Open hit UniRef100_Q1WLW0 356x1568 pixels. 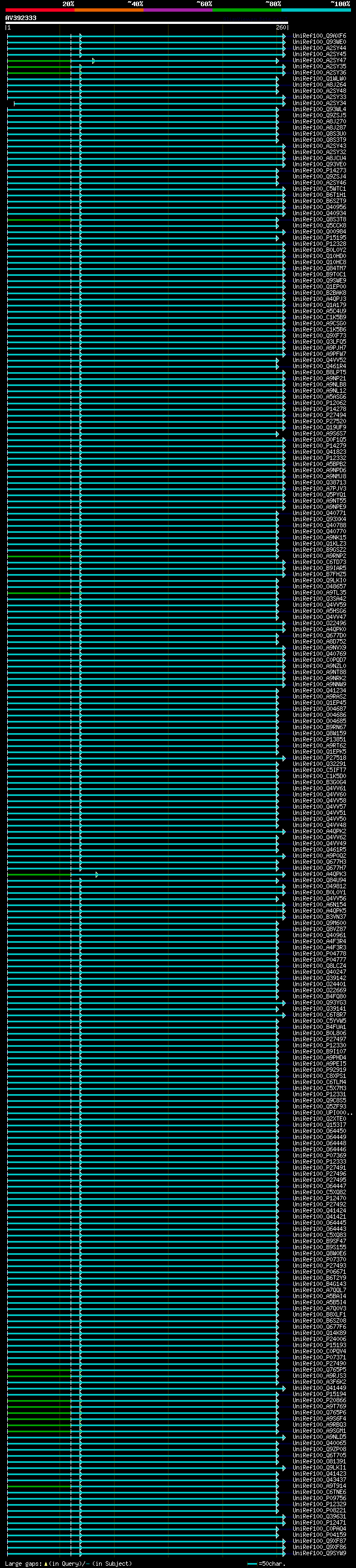pos(319,78)
